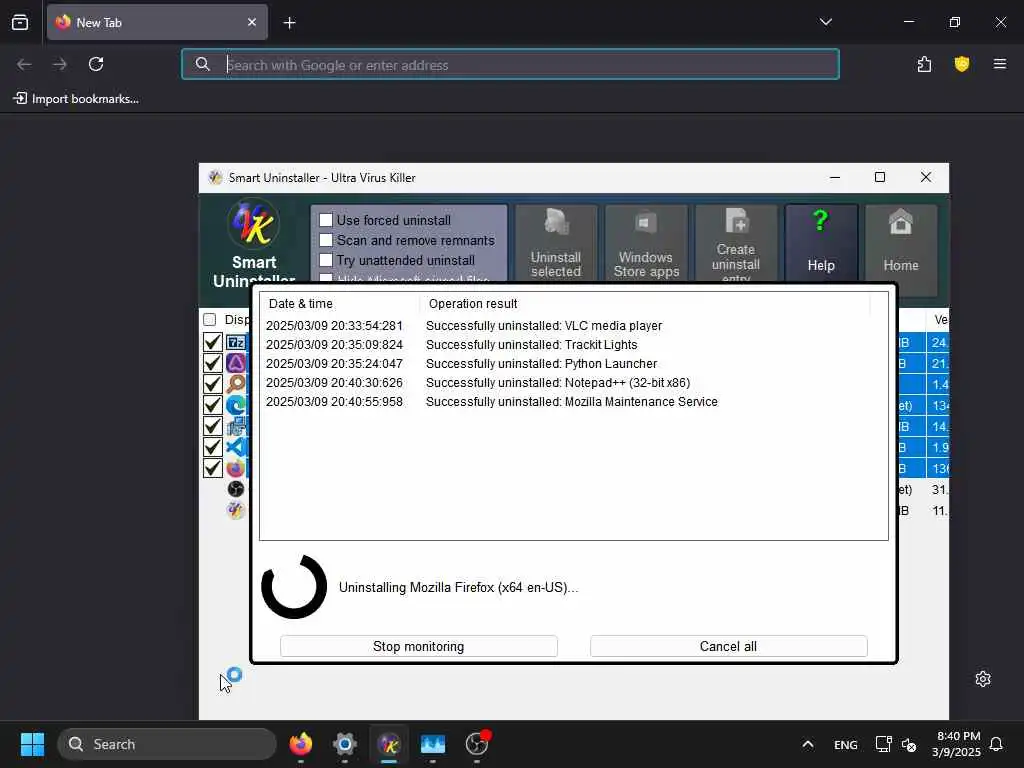Viewport: 1024px width, 768px height.
Task: Open OBS Studio from the taskbar
Action: point(477,744)
